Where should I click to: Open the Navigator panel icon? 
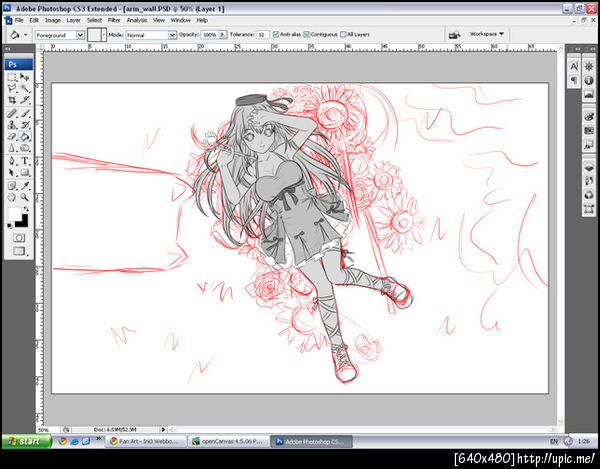point(589,67)
